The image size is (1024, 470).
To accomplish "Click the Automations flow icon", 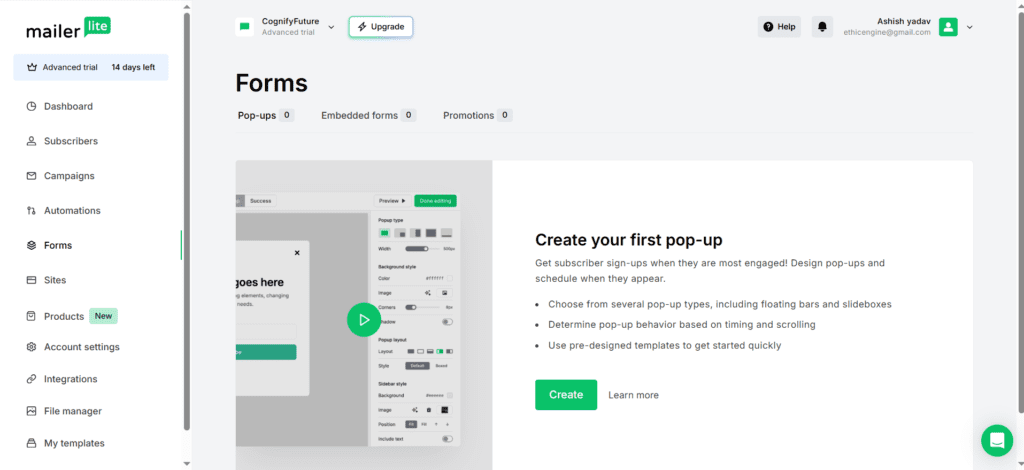I will (x=31, y=211).
